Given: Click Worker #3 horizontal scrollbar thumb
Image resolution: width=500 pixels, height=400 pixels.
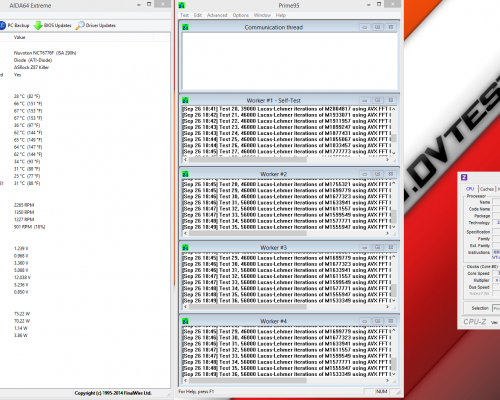Looking at the screenshot, I should pyautogui.click(x=248, y=307).
